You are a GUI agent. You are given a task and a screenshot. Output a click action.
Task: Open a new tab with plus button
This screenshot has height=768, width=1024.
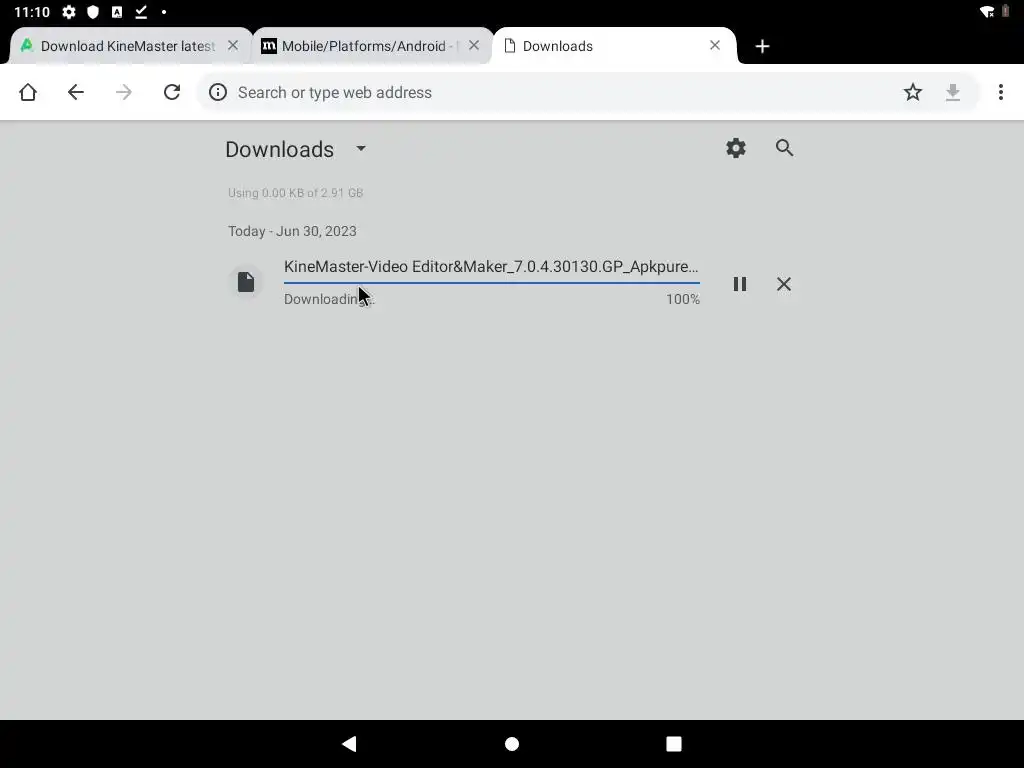point(762,46)
